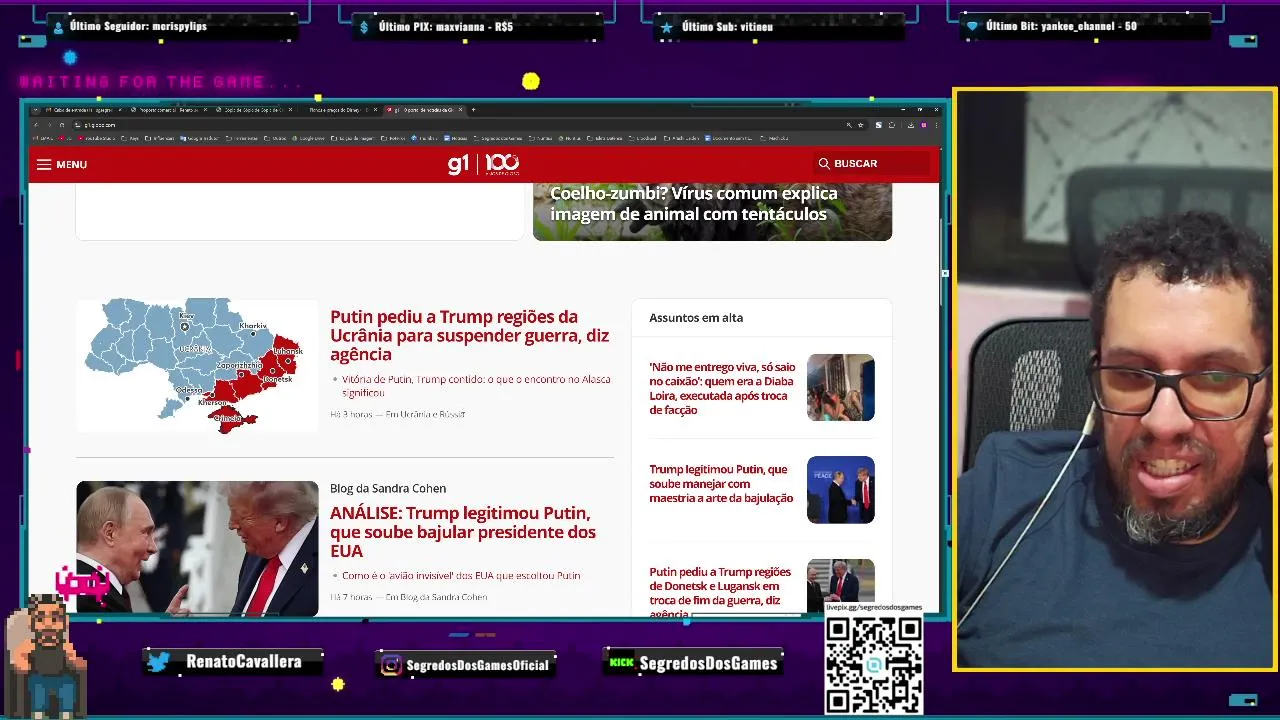Click the Último Sub star icon
The width and height of the screenshot is (1280, 720).
[666, 27]
